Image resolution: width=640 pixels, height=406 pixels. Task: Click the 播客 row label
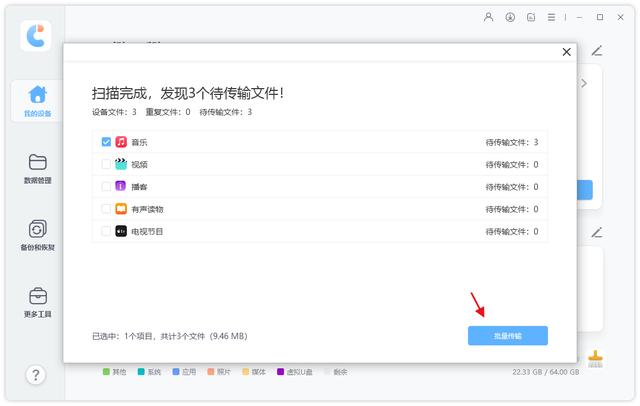(x=139, y=187)
